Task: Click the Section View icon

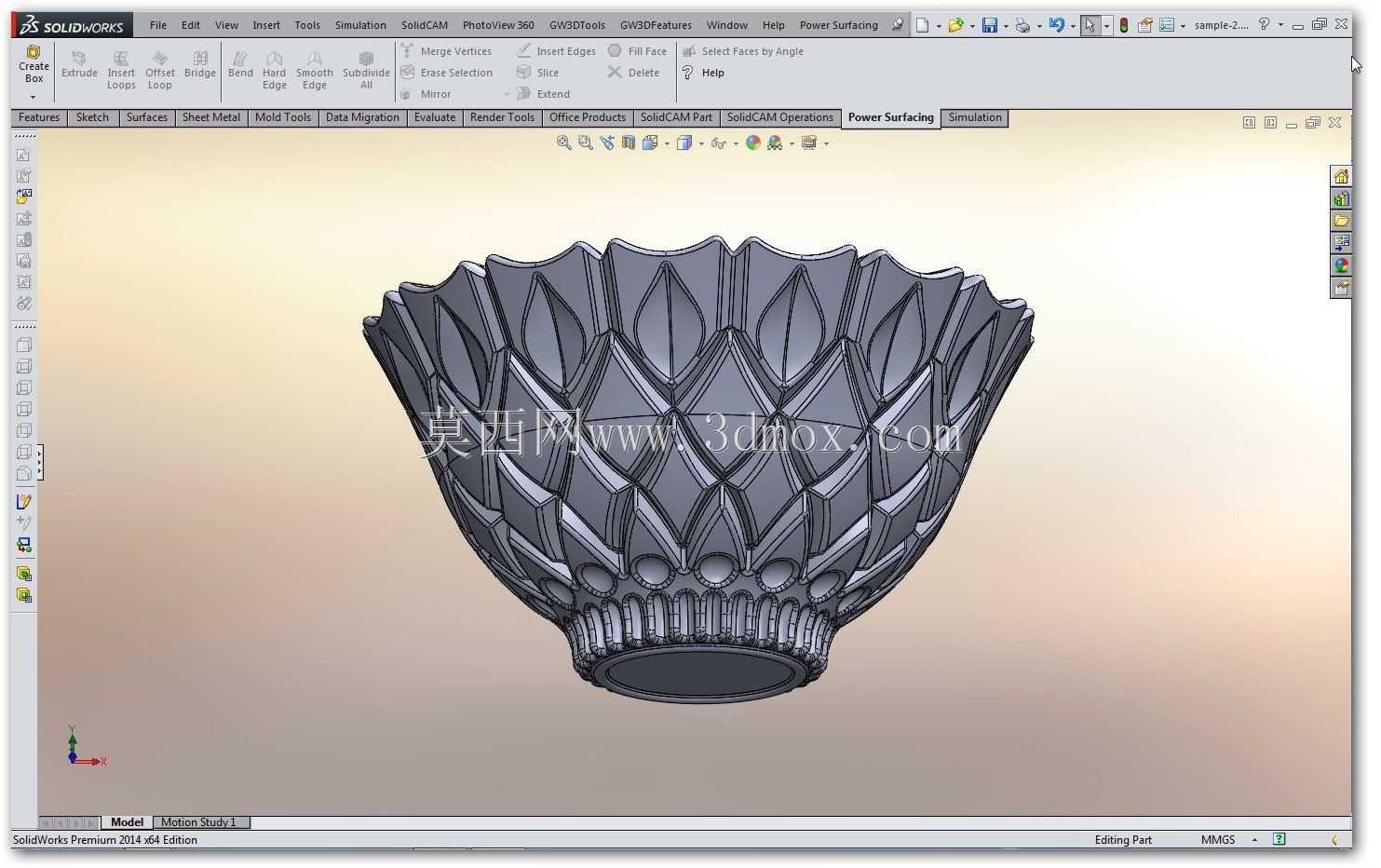Action: [629, 142]
